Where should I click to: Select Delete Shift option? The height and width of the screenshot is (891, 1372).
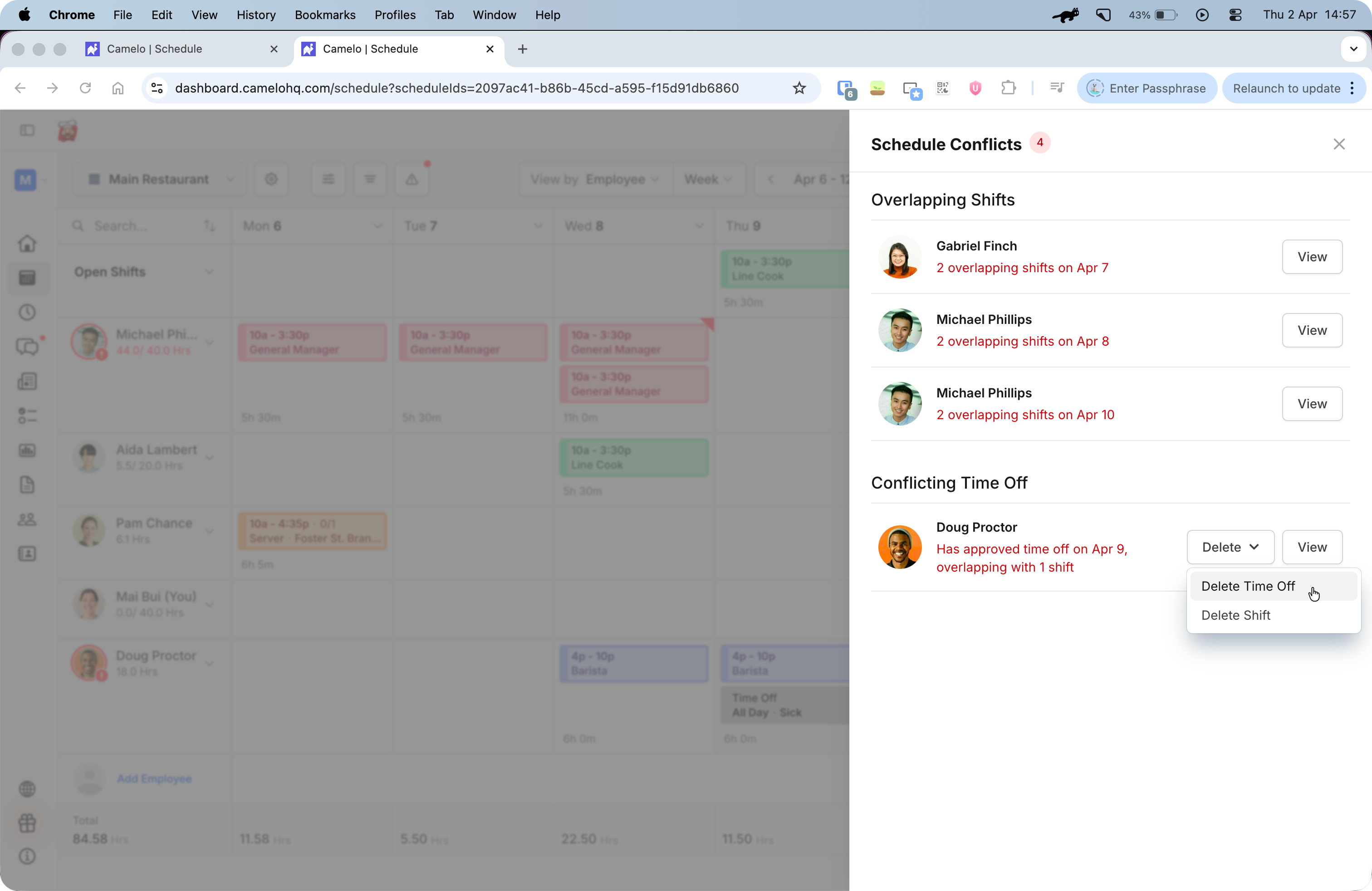point(1273,615)
